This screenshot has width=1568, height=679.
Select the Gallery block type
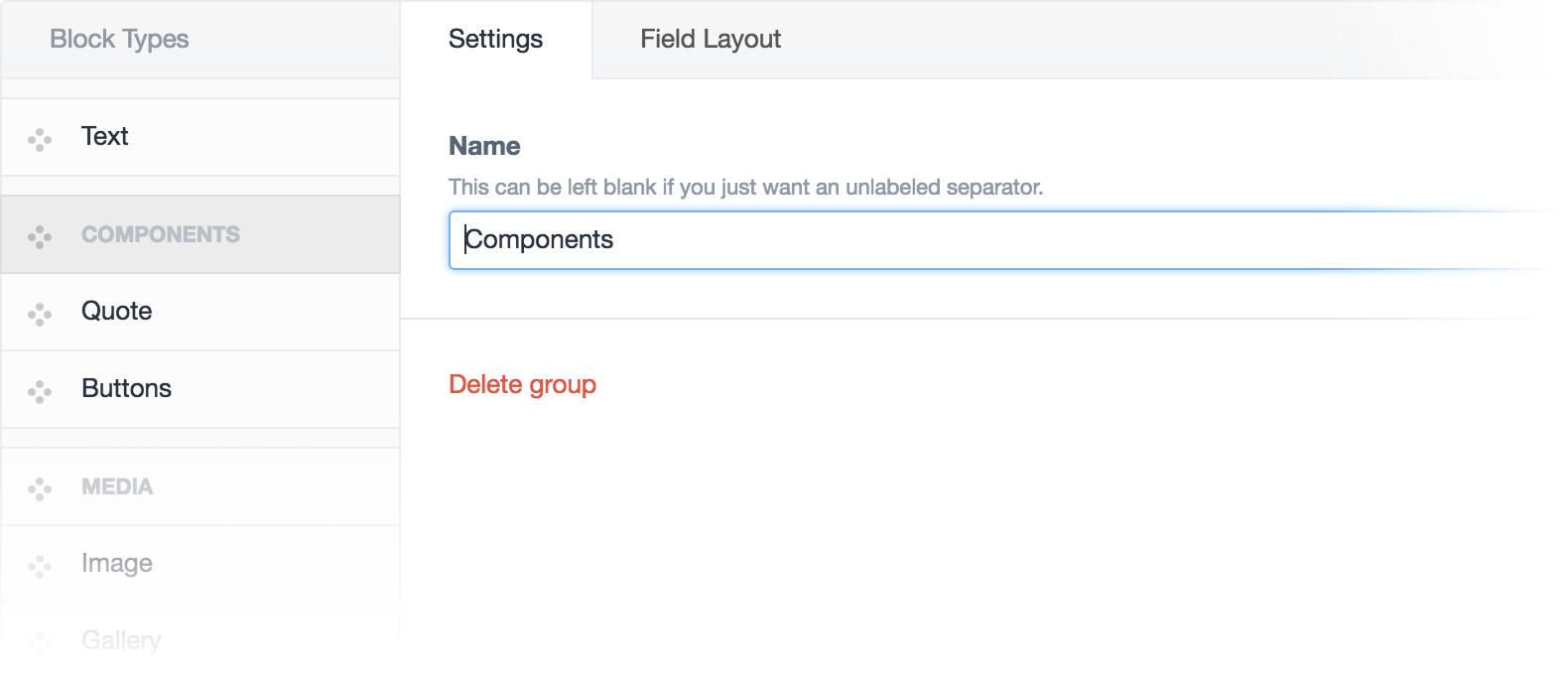click(x=200, y=640)
